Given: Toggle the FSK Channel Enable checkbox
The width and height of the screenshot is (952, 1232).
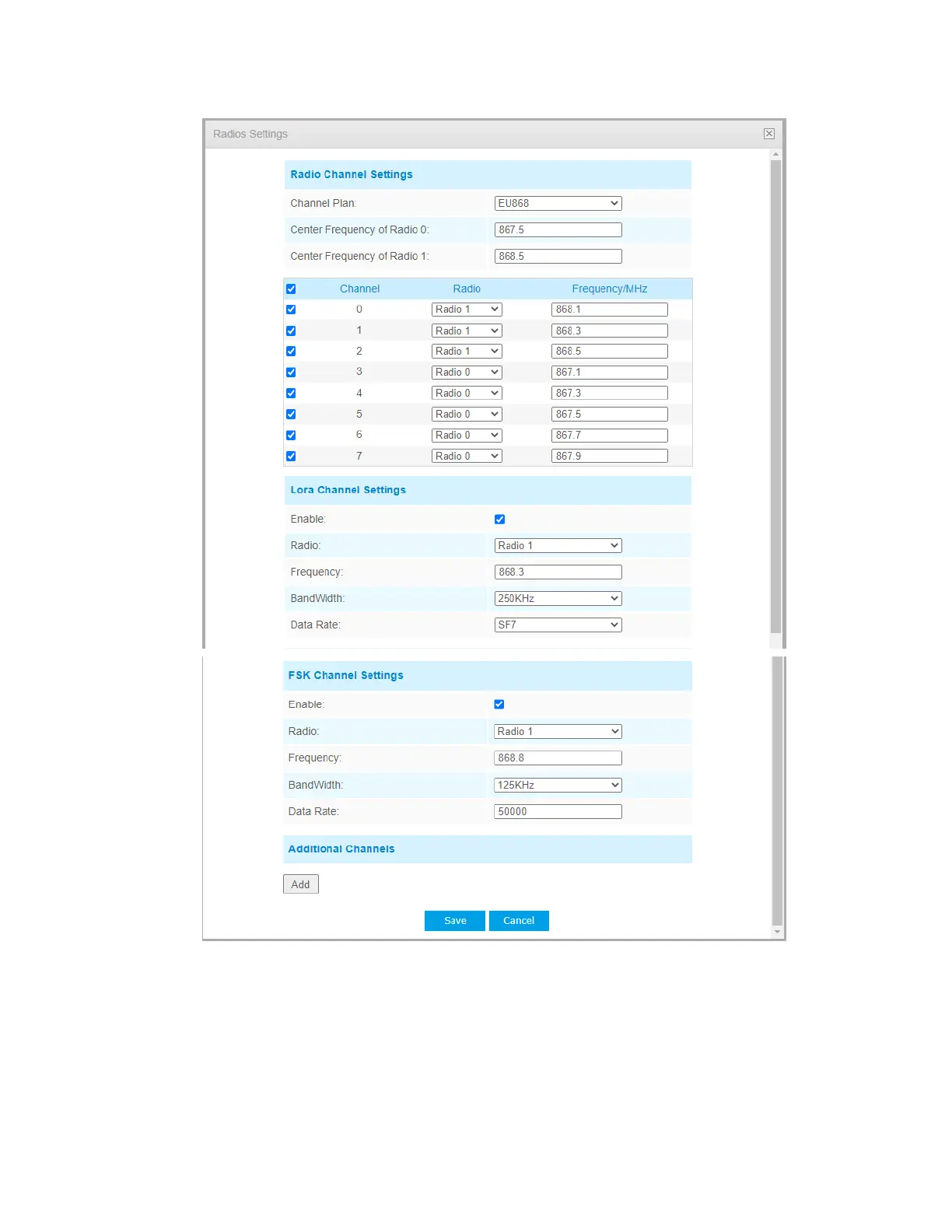Looking at the screenshot, I should point(499,705).
